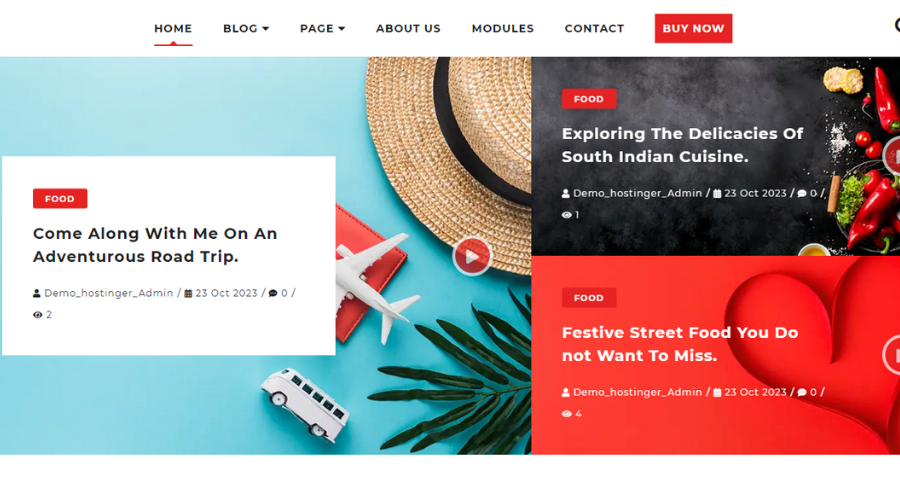Image resolution: width=900 pixels, height=500 pixels.
Task: Select Food tag on Festive Street Food card
Action: [x=589, y=298]
